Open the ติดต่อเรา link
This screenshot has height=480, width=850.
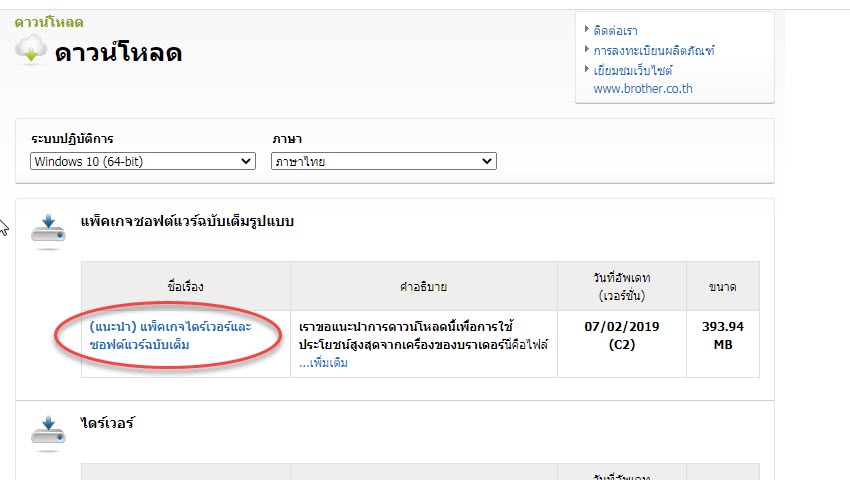pos(615,30)
